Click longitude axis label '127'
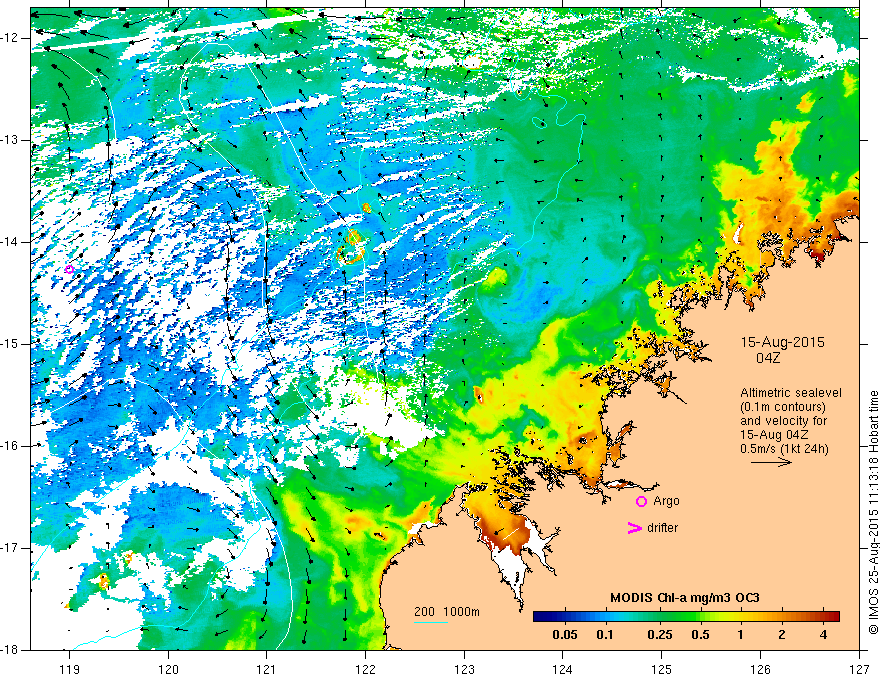Image resolution: width=880 pixels, height=680 pixels. click(x=859, y=669)
